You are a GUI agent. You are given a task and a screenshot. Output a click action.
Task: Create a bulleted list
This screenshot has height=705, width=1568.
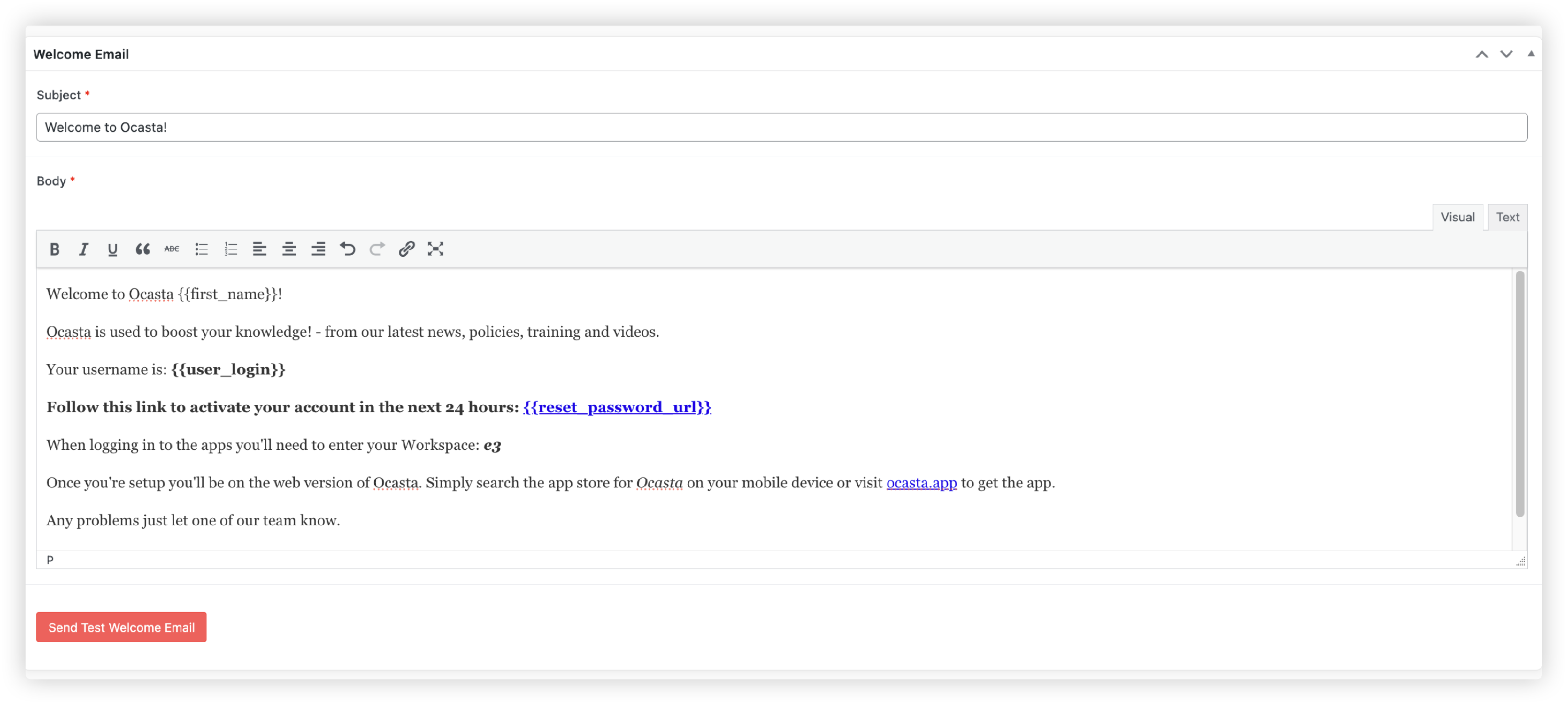coord(201,248)
